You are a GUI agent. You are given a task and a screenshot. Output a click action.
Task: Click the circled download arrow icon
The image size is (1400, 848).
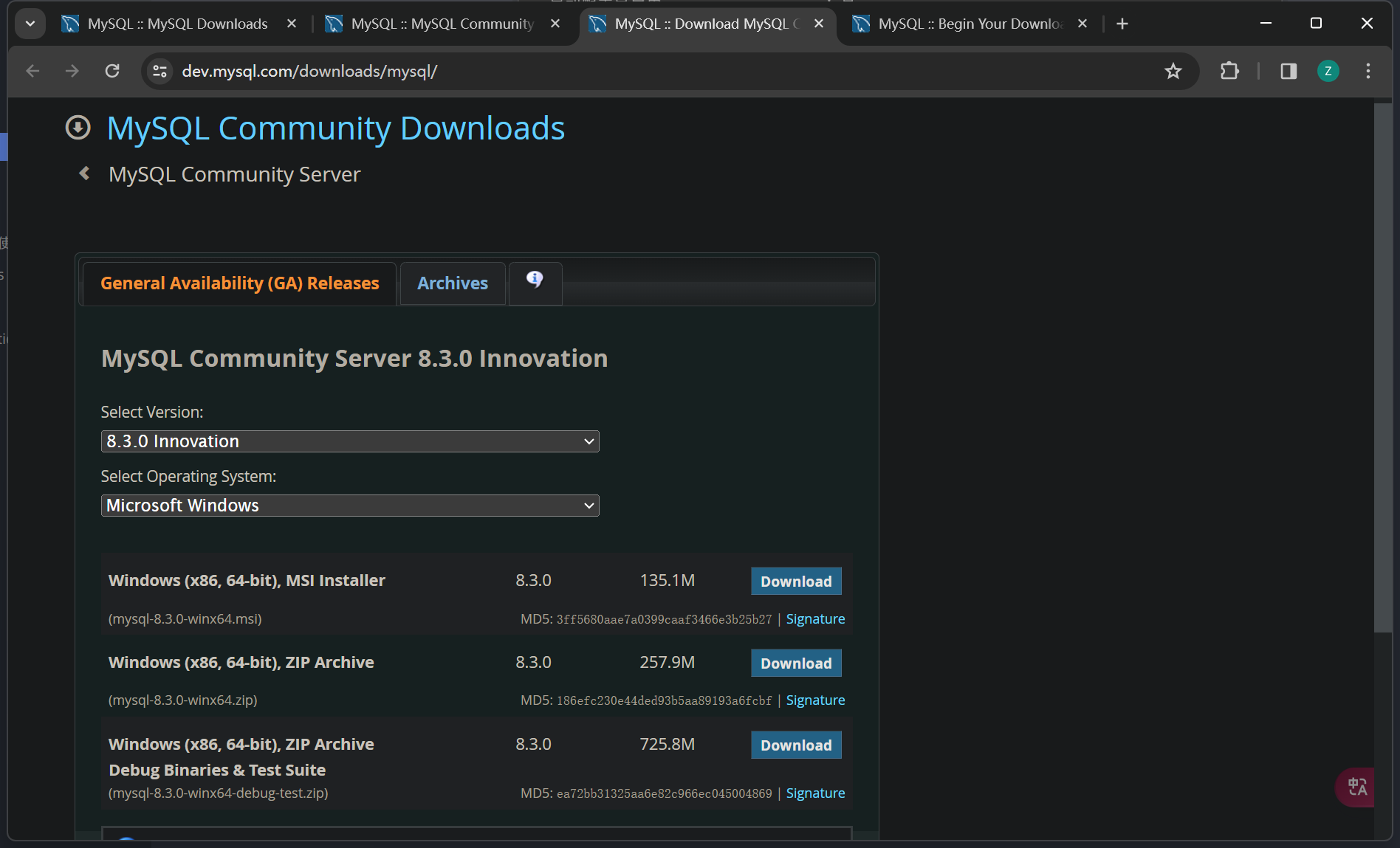[x=78, y=128]
